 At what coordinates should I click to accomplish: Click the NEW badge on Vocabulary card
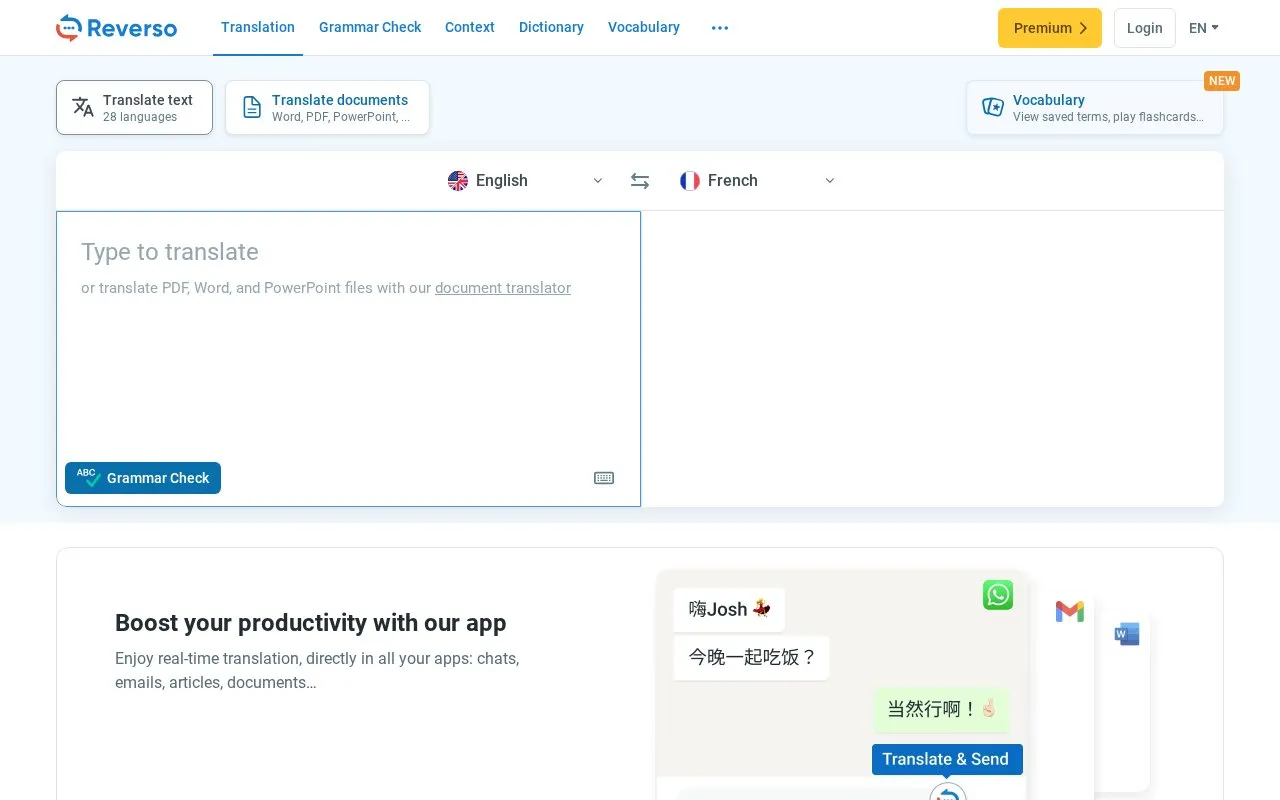1222,81
